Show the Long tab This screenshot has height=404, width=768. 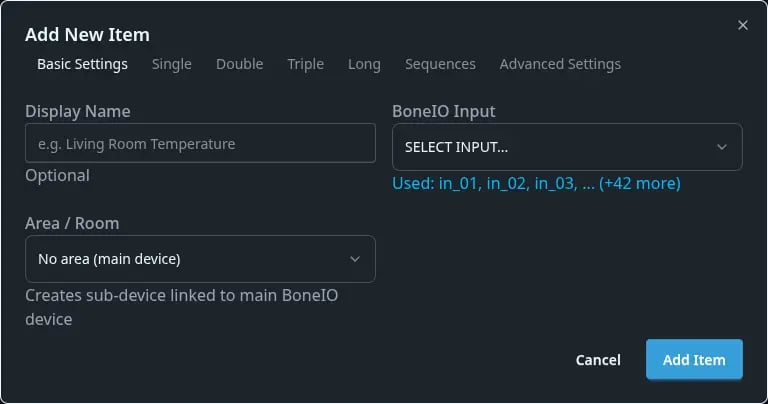[364, 64]
